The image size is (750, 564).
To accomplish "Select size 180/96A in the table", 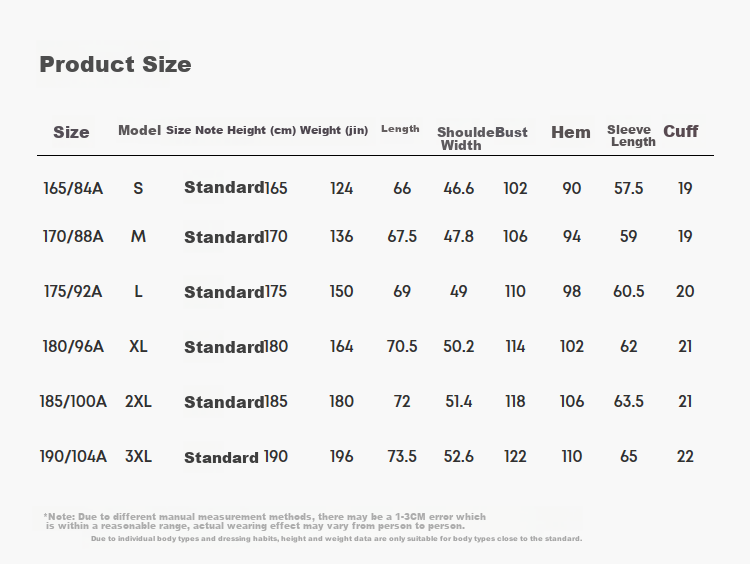I will pos(73,346).
